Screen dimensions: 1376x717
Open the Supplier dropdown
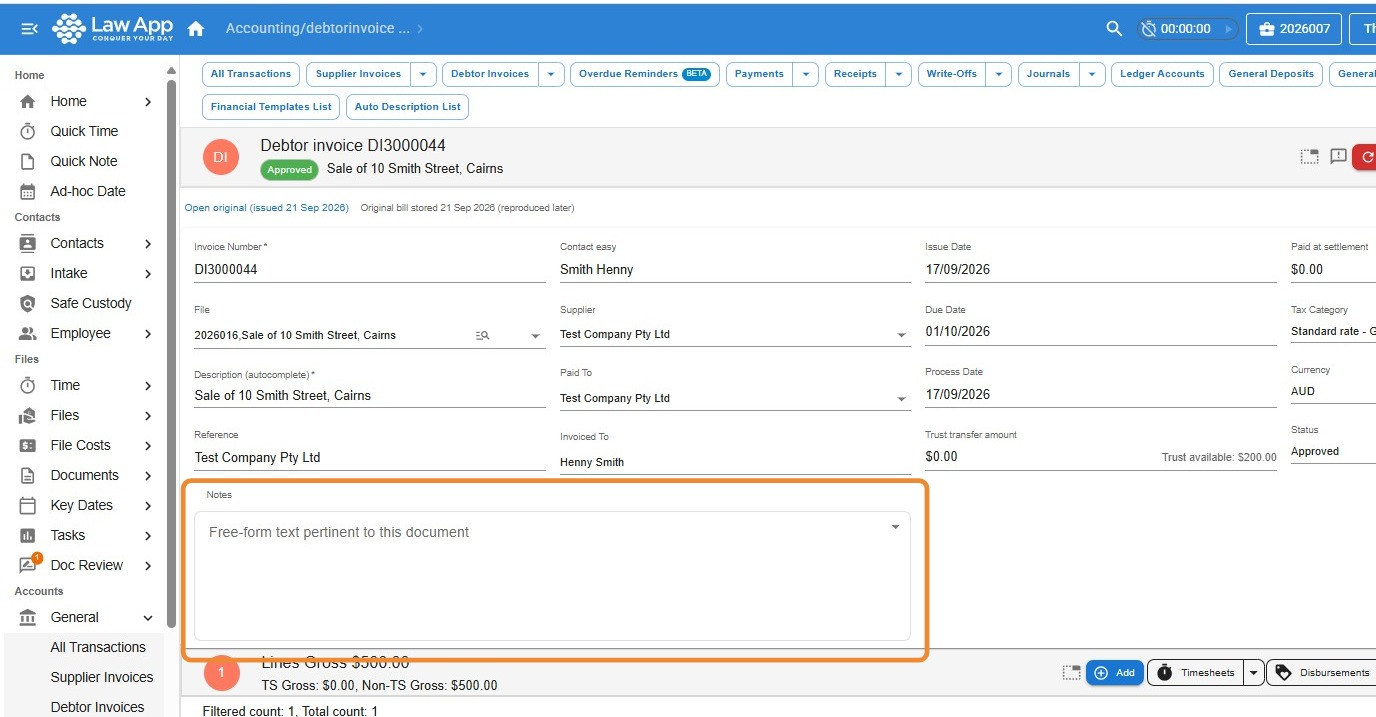[x=902, y=336]
